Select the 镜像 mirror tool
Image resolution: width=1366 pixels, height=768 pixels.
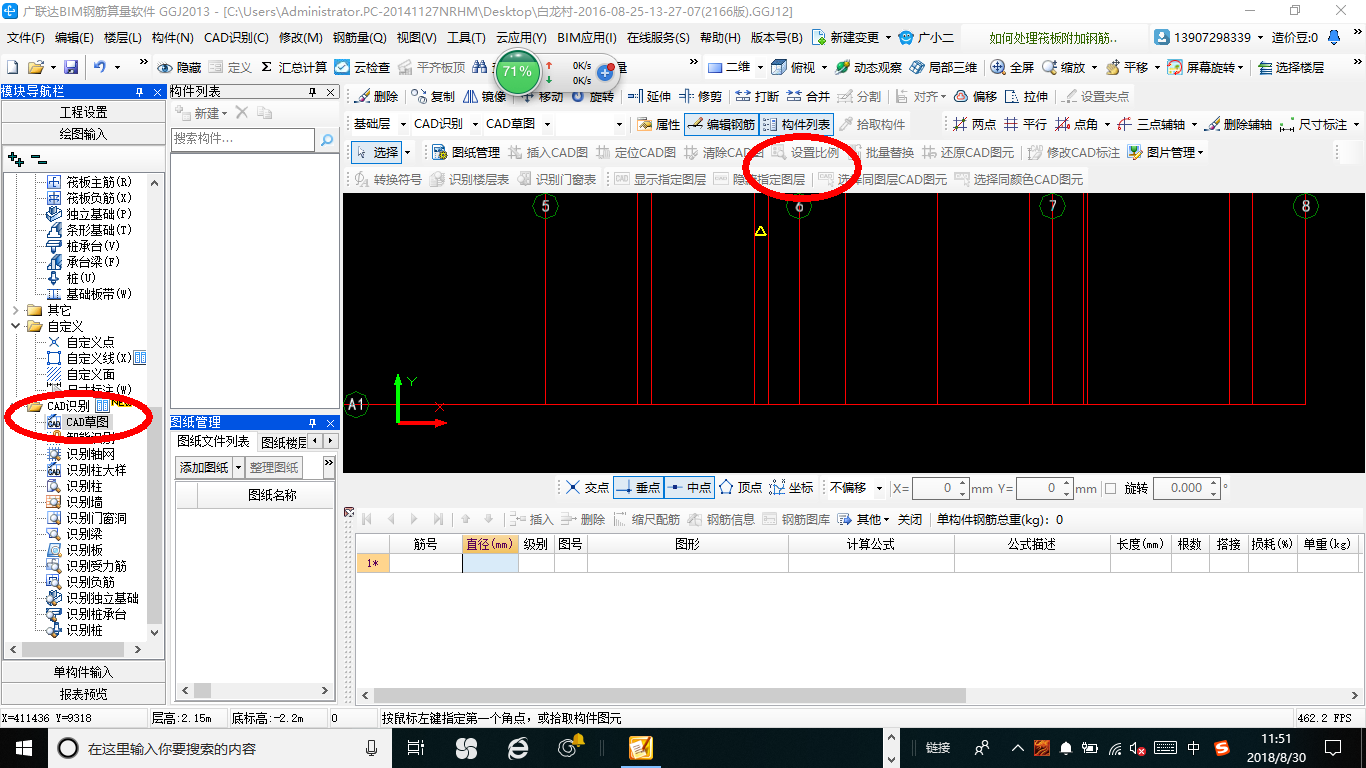[485, 97]
